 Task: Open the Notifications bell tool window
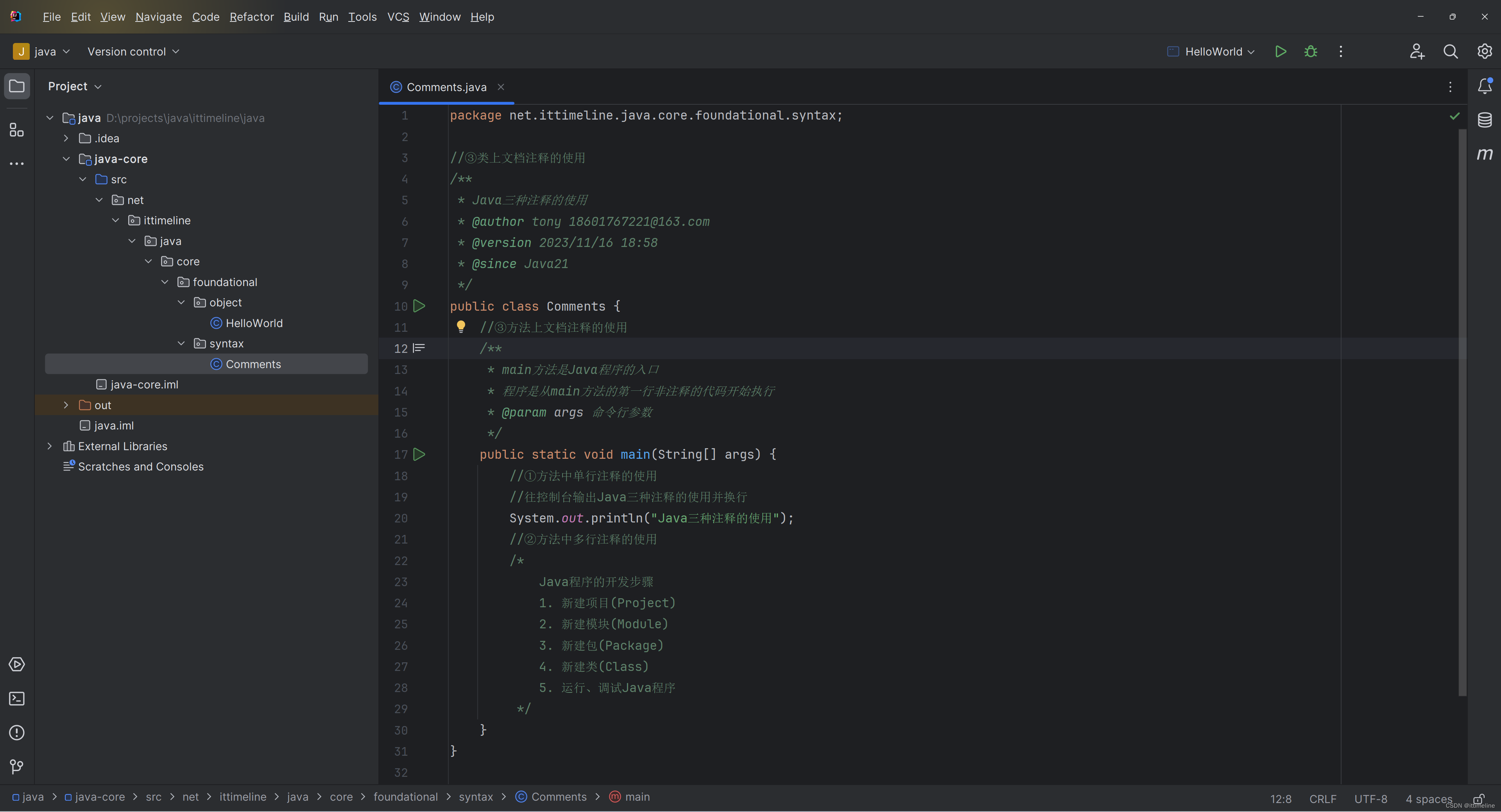tap(1485, 86)
